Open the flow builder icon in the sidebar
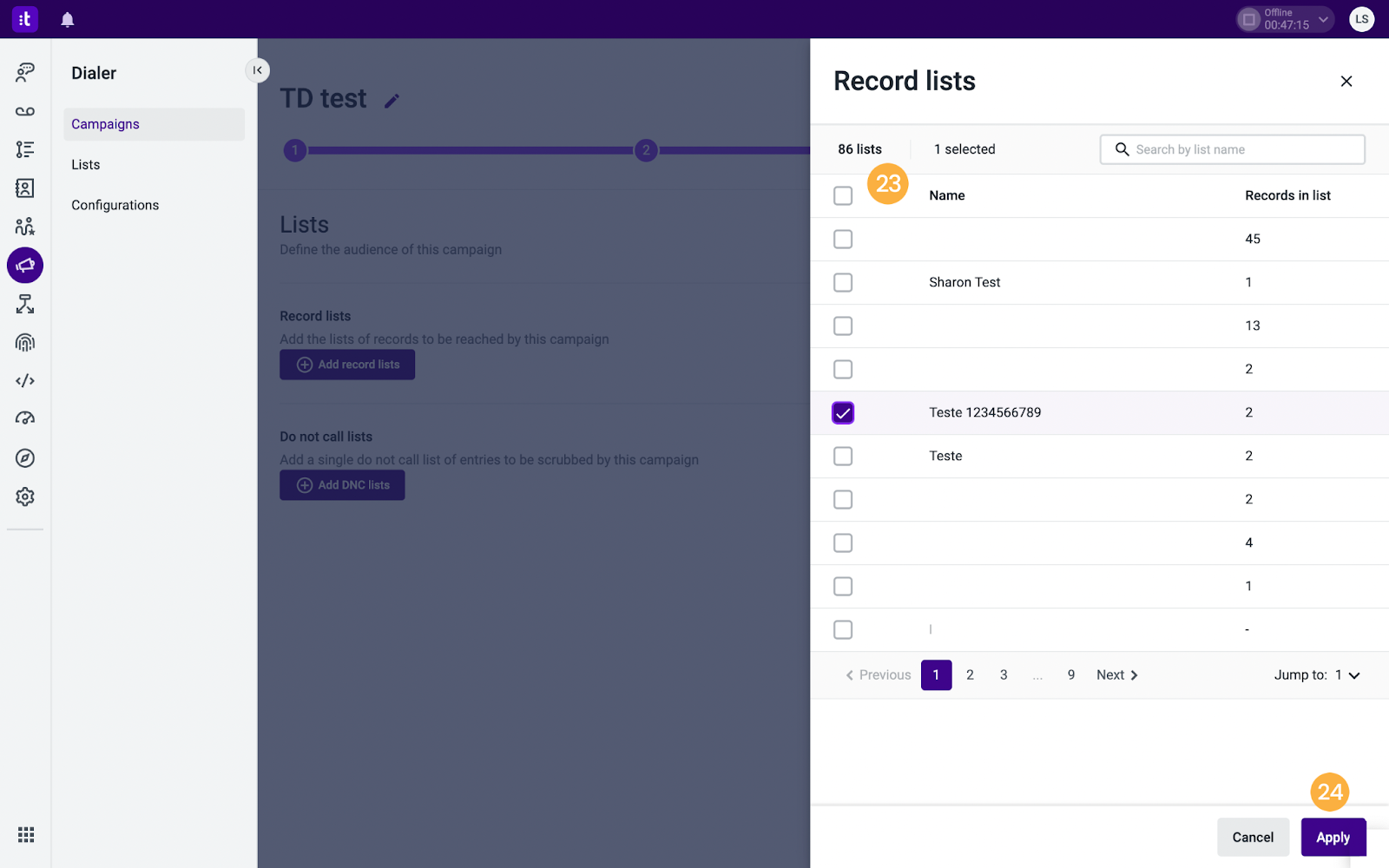This screenshot has width=1389, height=868. tap(25, 304)
